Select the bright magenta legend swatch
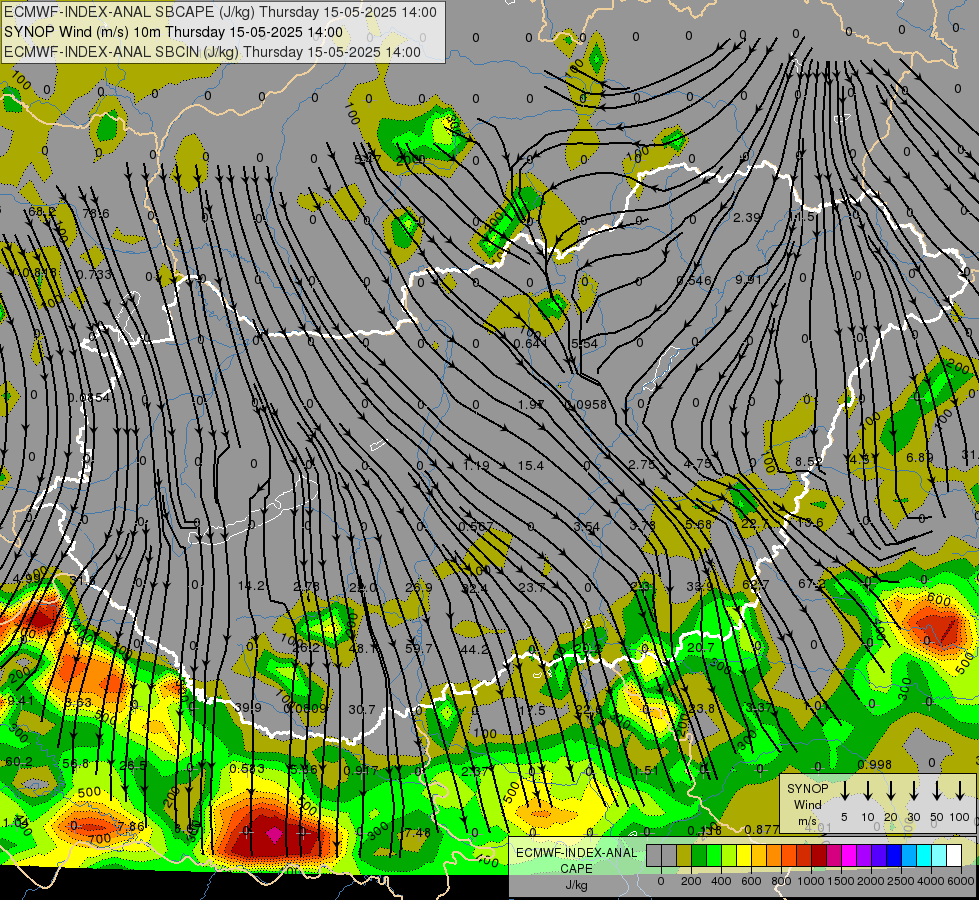 849,856
